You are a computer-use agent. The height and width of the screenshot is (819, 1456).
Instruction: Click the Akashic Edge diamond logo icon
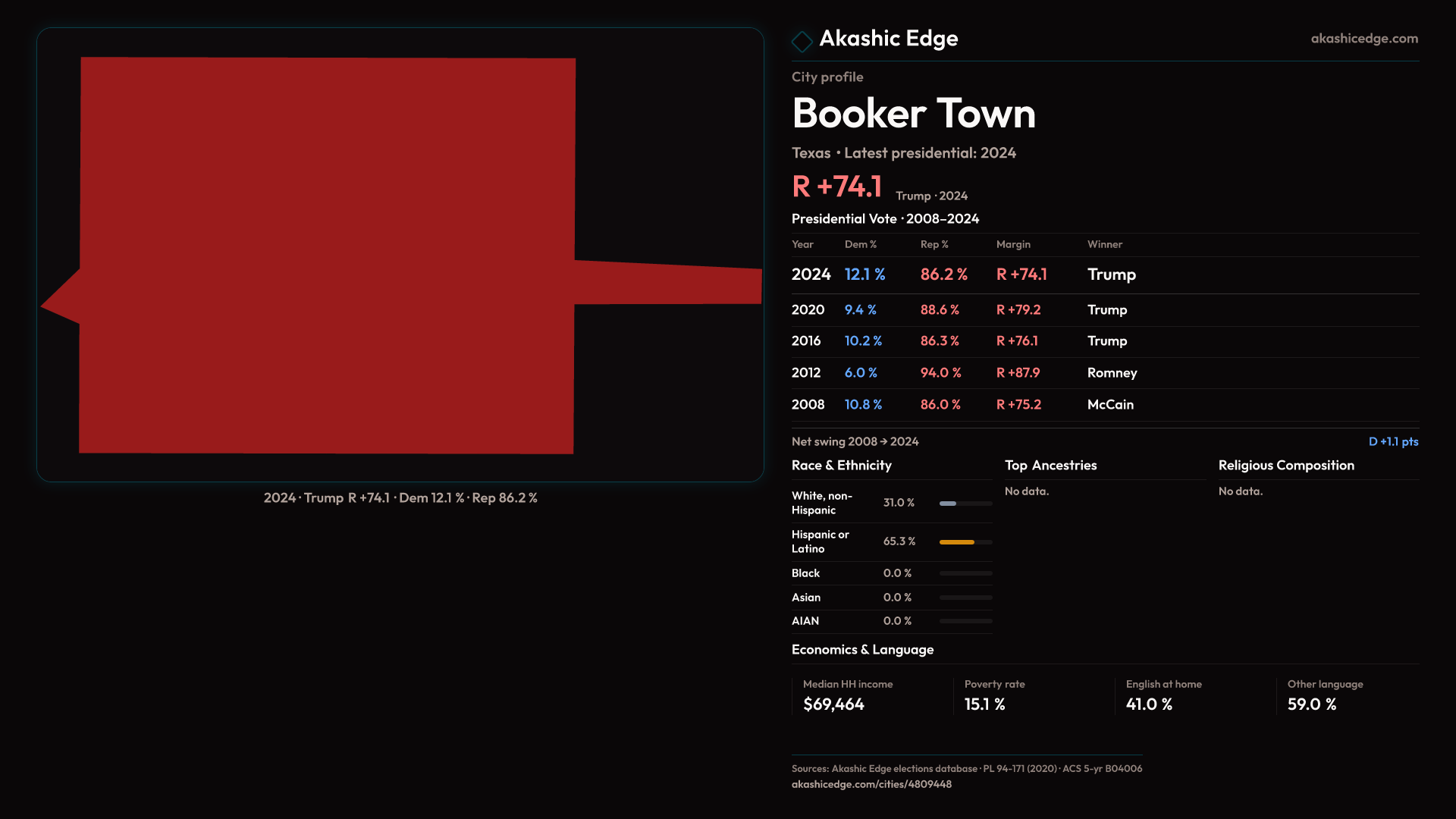(802, 41)
